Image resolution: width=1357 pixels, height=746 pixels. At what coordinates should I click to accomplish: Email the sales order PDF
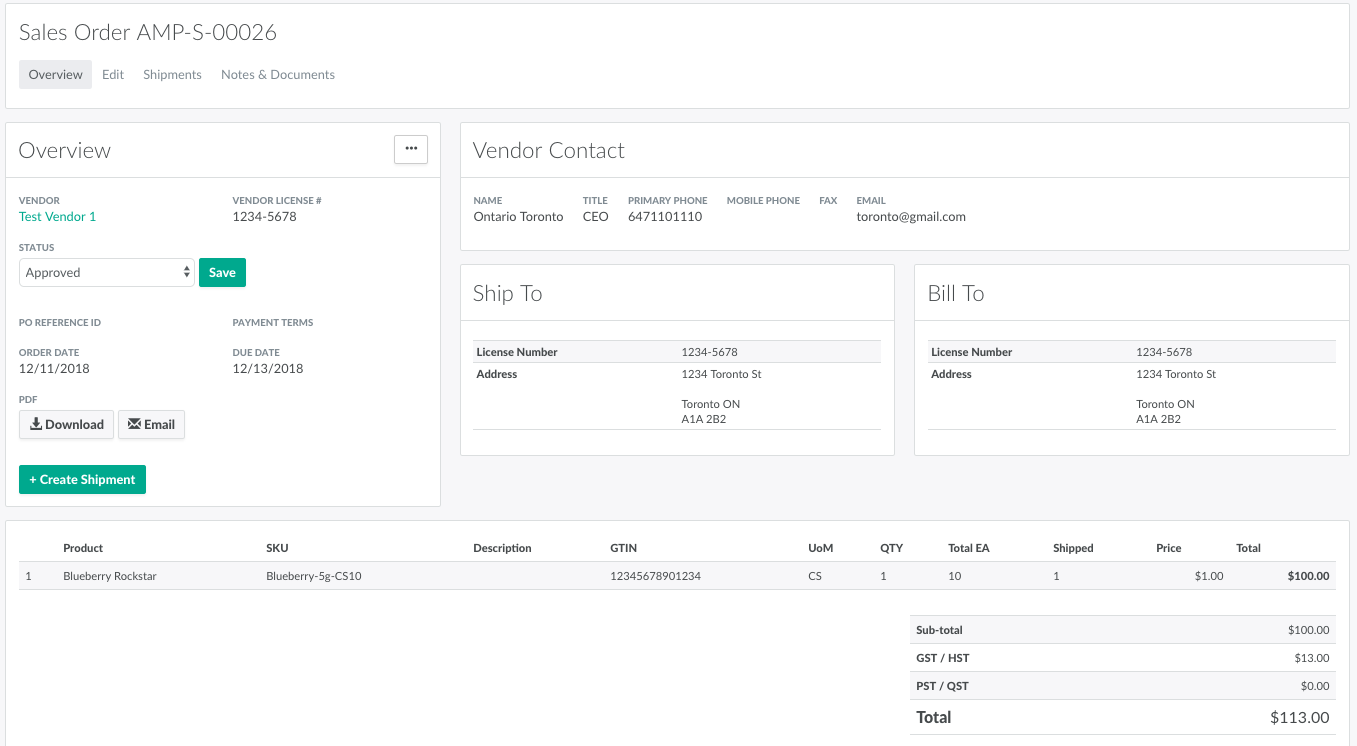pyautogui.click(x=151, y=425)
